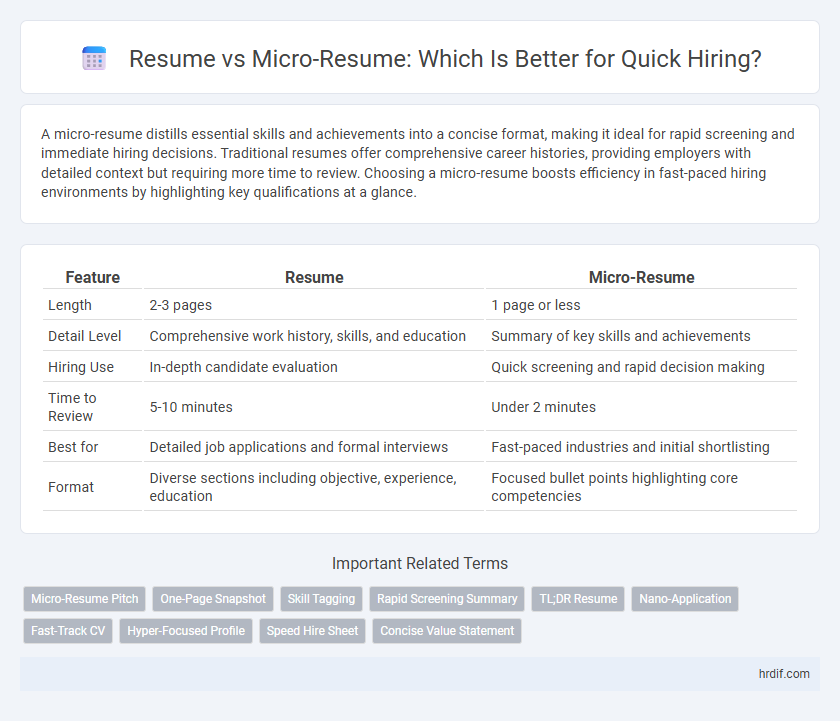Open the Nano-Application tag
Image resolution: width=840 pixels, height=721 pixels.
[685, 599]
